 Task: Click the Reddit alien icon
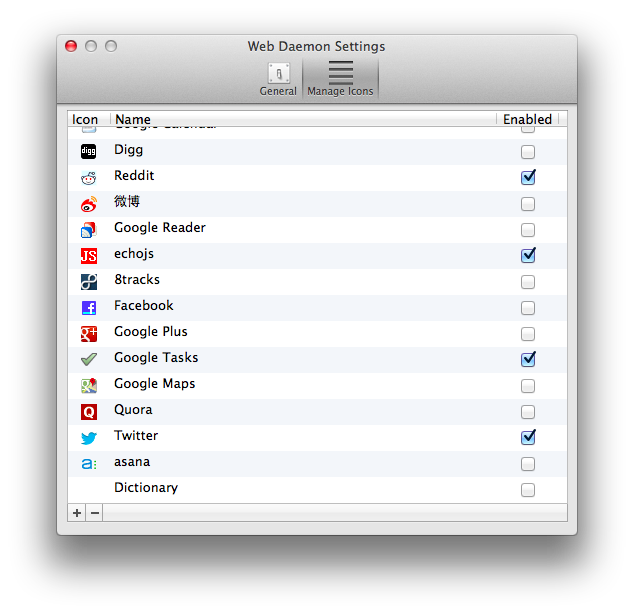click(89, 178)
